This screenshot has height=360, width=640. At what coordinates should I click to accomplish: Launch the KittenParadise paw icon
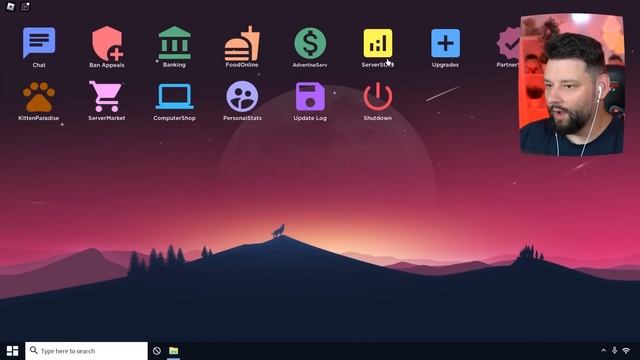pos(39,97)
